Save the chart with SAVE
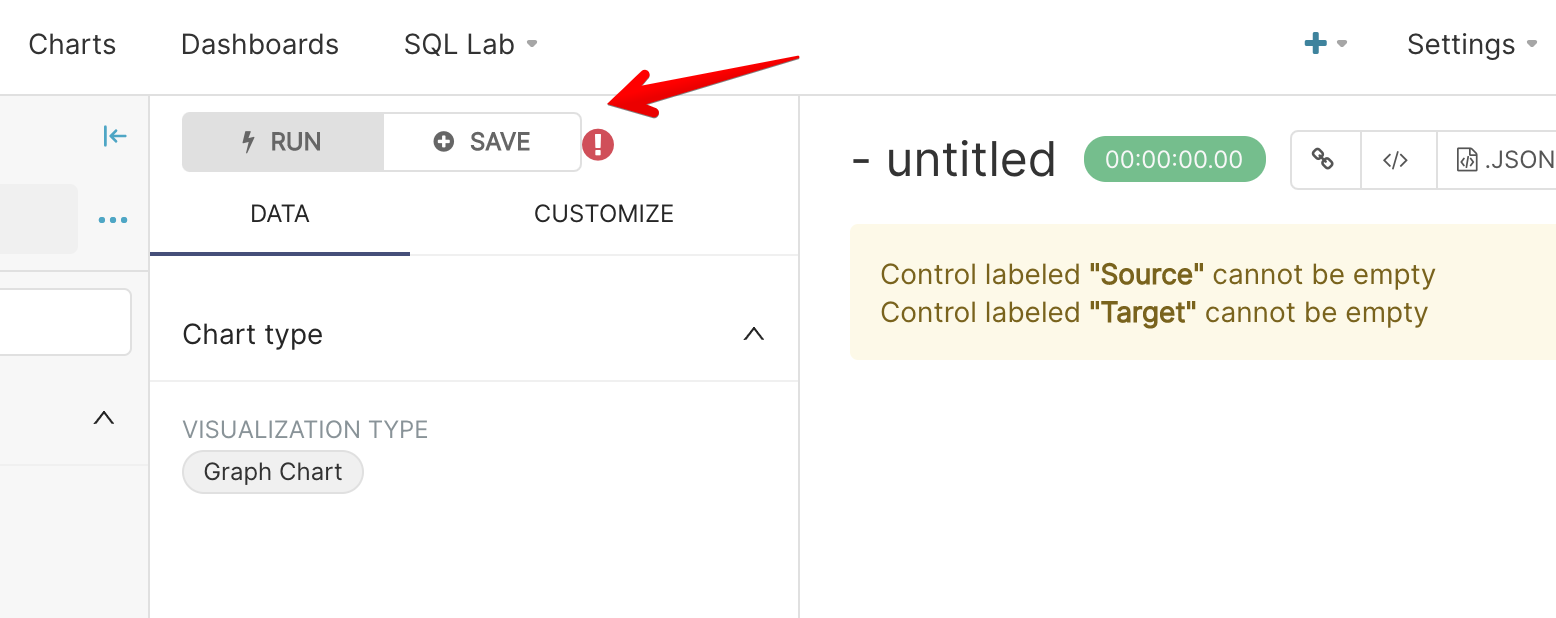Image resolution: width=1556 pixels, height=618 pixels. point(482,141)
